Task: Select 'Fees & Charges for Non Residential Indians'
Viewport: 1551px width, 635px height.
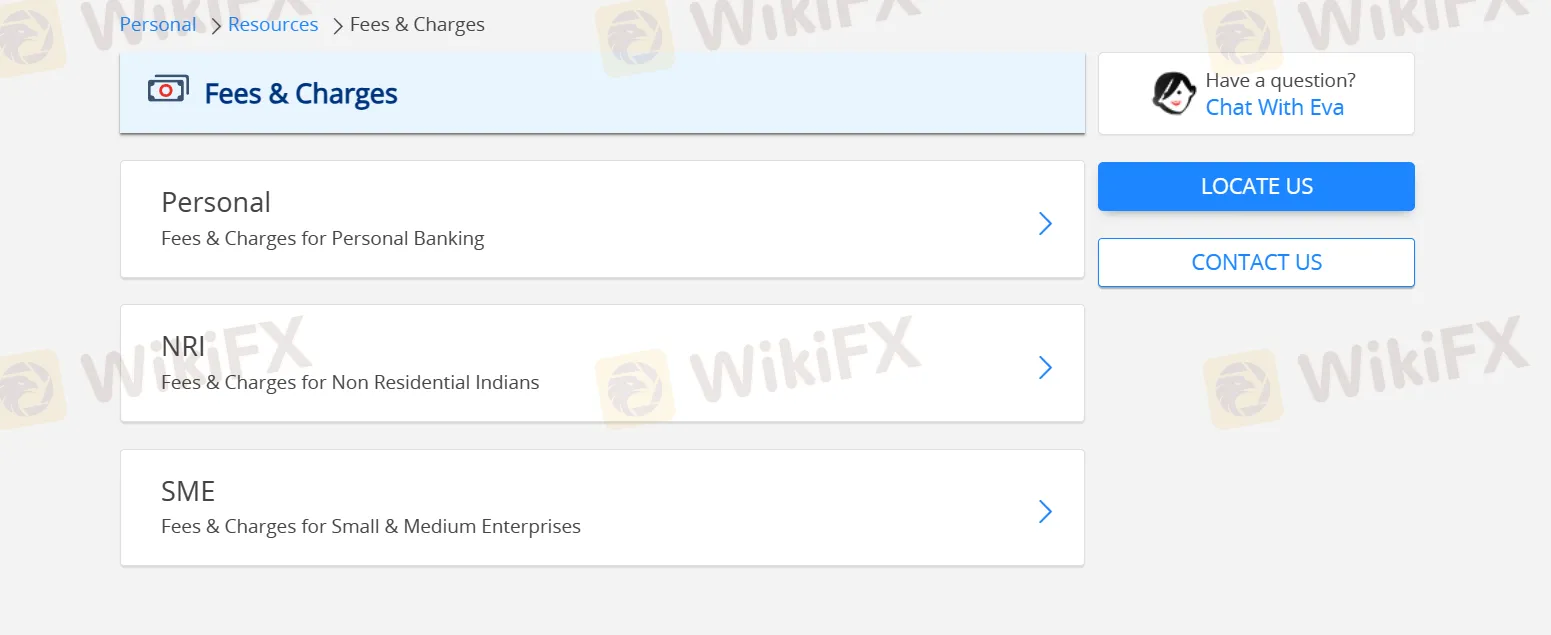Action: pyautogui.click(x=350, y=382)
